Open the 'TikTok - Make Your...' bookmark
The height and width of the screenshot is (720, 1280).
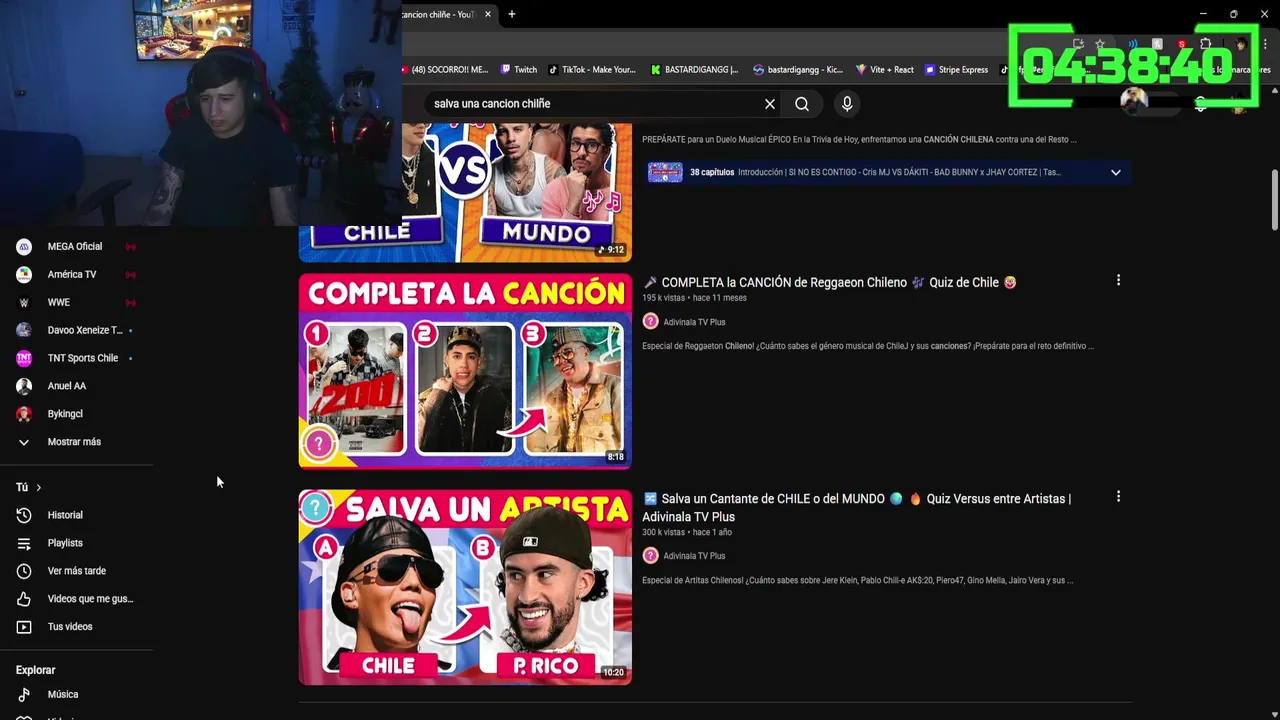591,70
